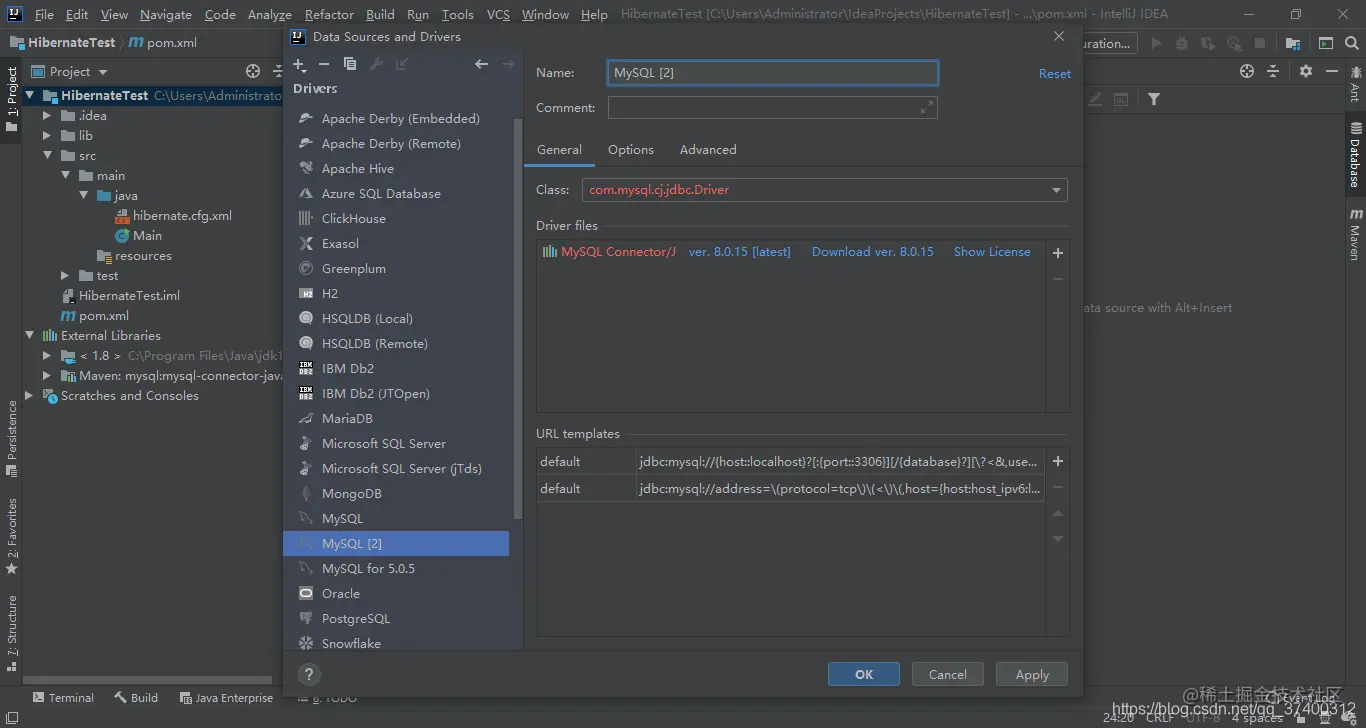The height and width of the screenshot is (728, 1366).
Task: Click Download ver. 8.0.15 link
Action: [873, 252]
